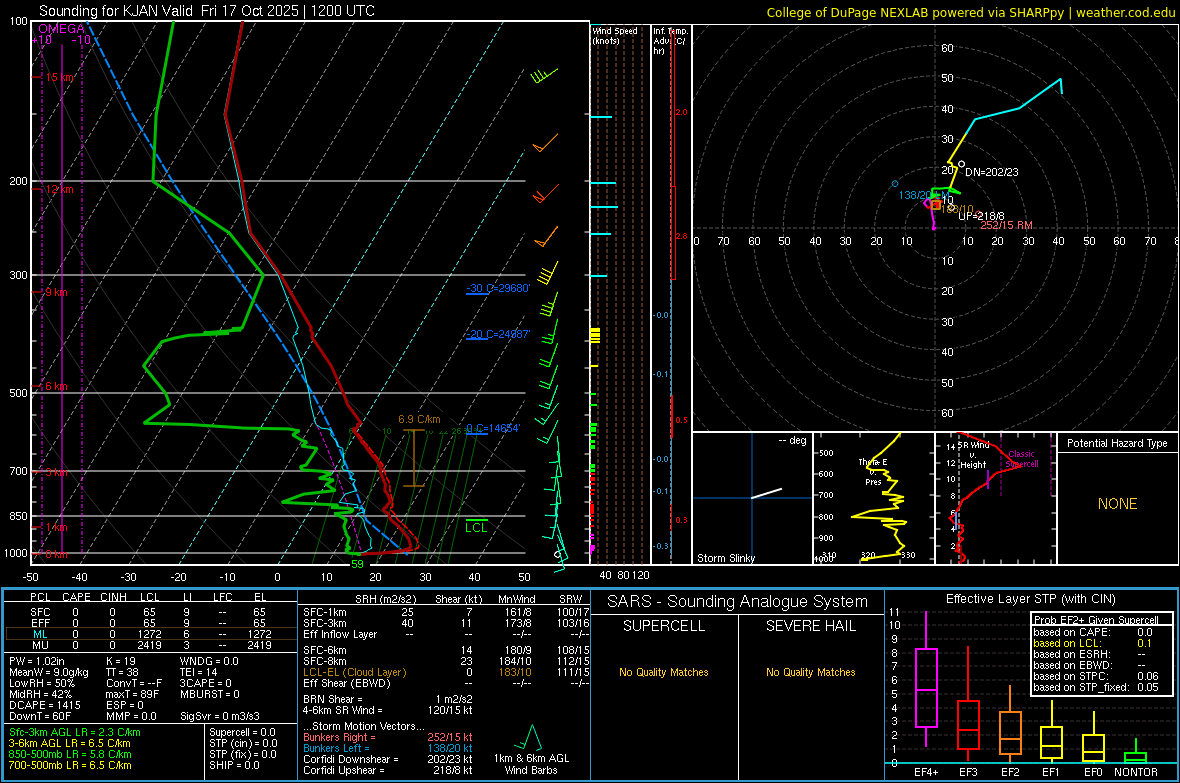Click the EF0 axis label

point(1093,772)
